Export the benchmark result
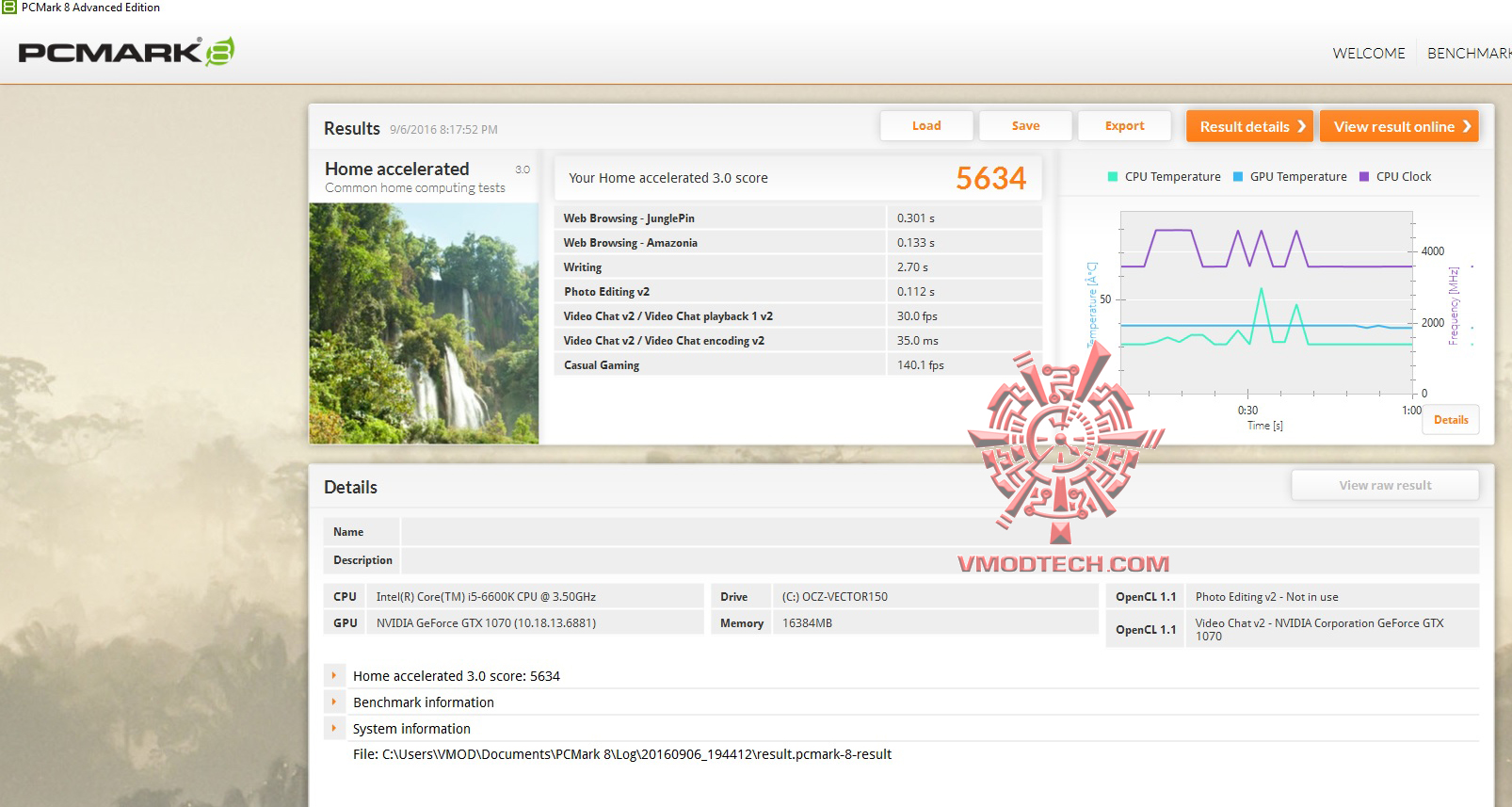1512x807 pixels. point(1124,126)
